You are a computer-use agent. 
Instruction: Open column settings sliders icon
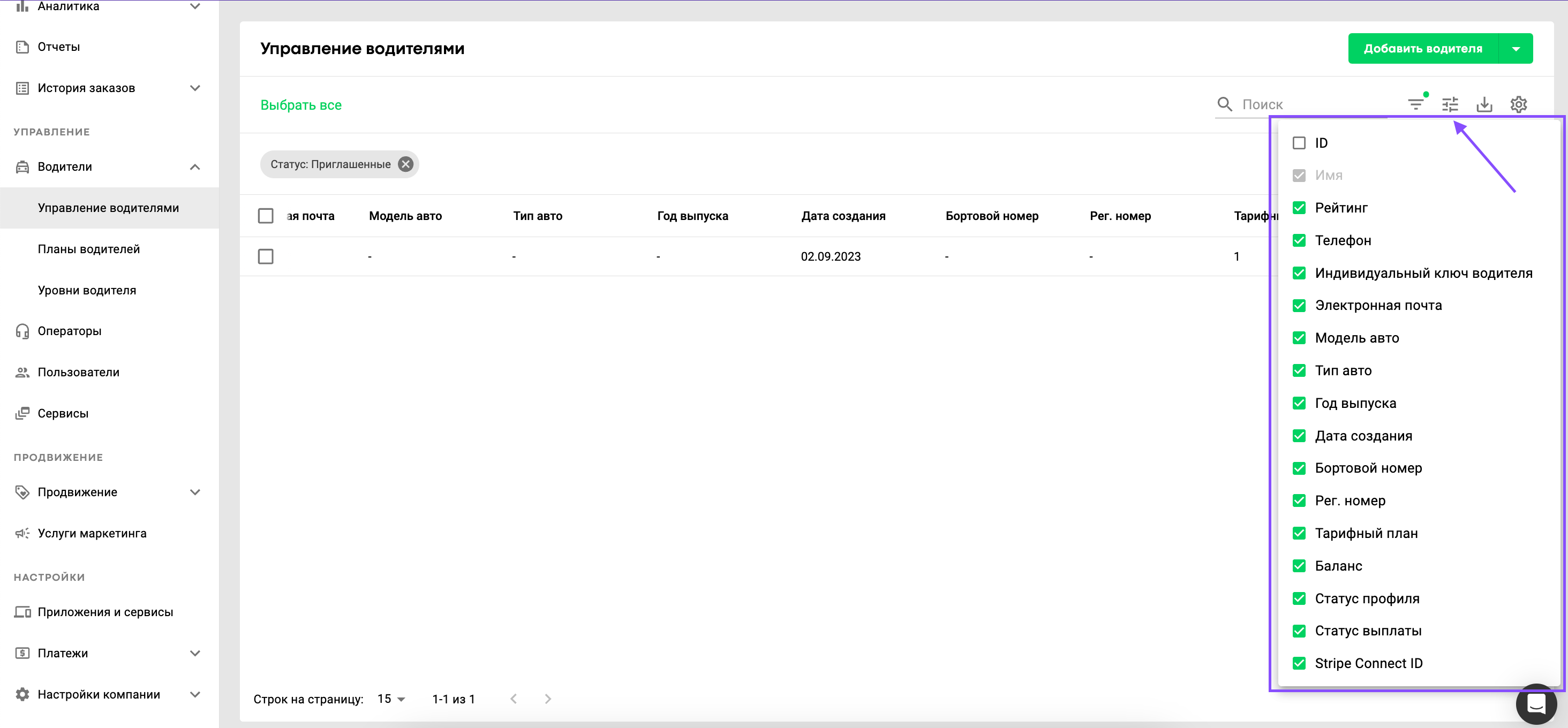point(1450,104)
